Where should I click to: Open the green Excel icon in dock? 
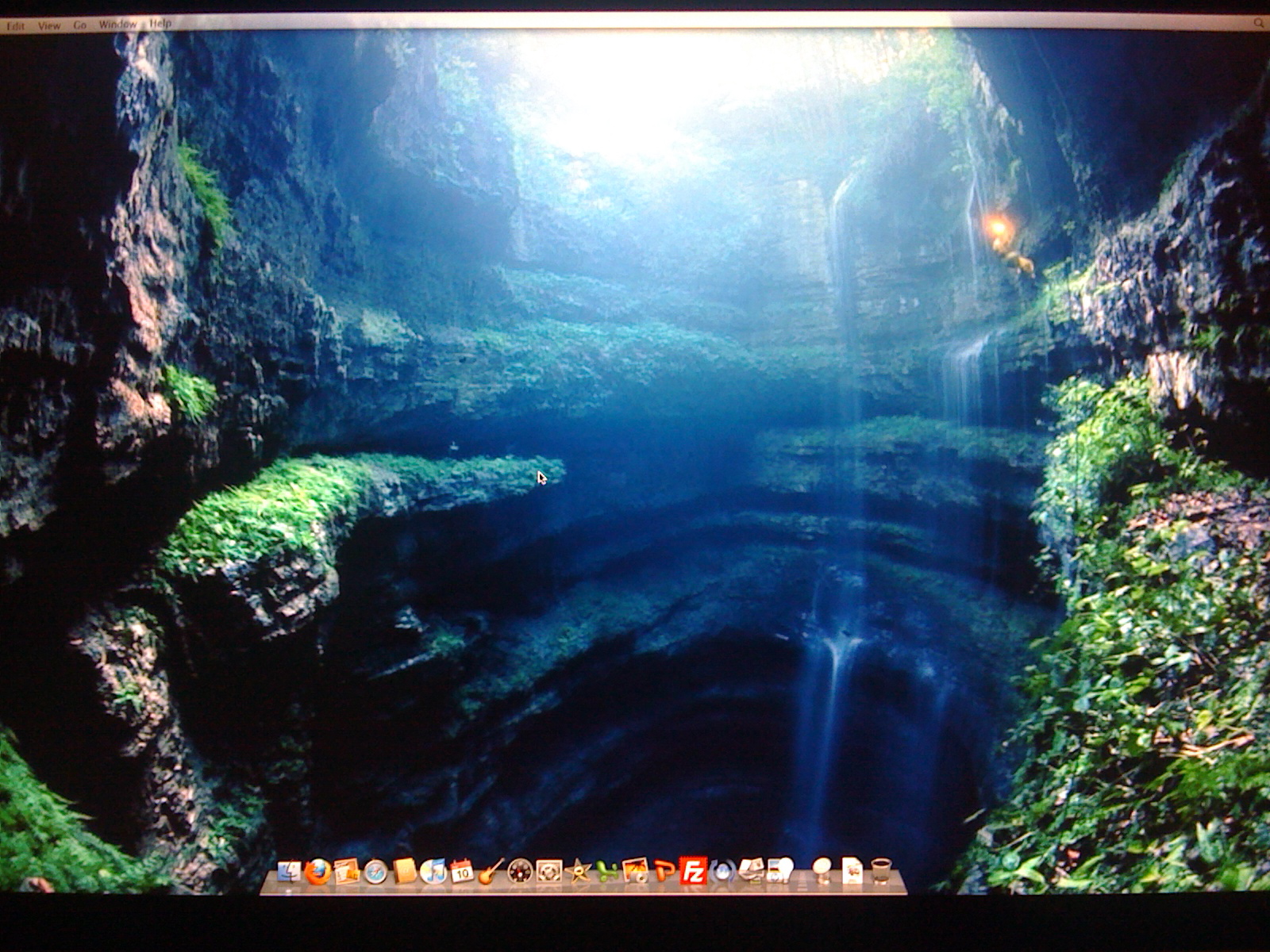point(606,871)
